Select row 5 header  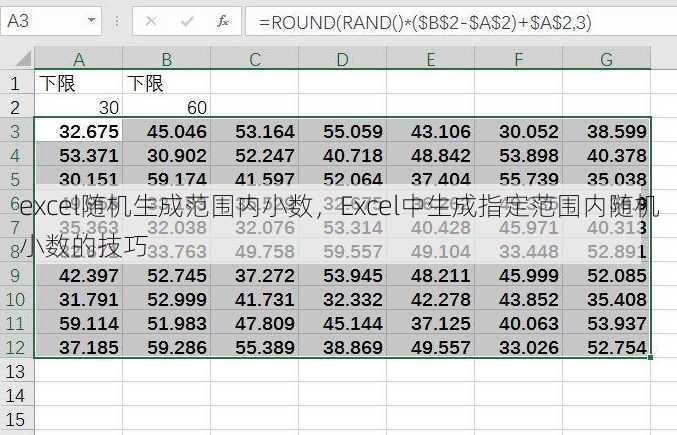tap(16, 179)
